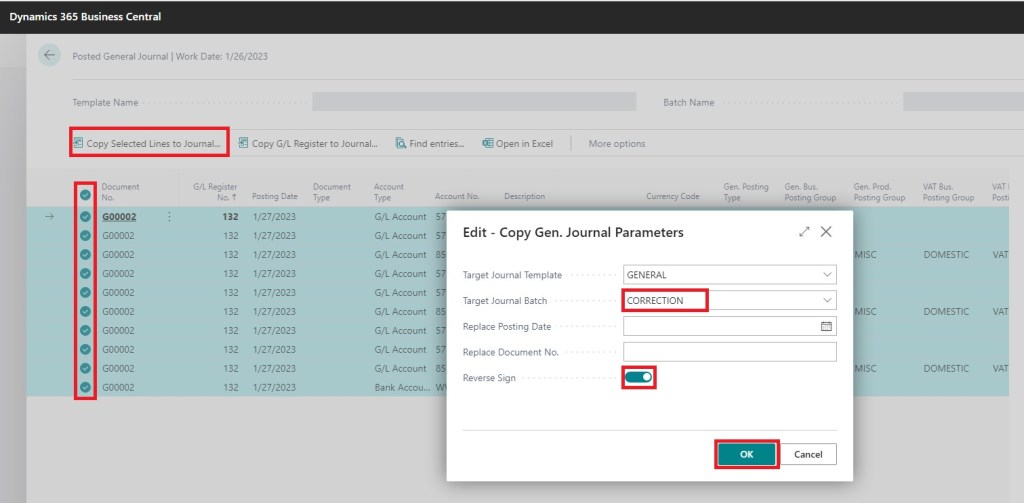This screenshot has width=1024, height=503.
Task: Close the Copy Gen. Journal Parameters dialog
Action: pos(826,231)
